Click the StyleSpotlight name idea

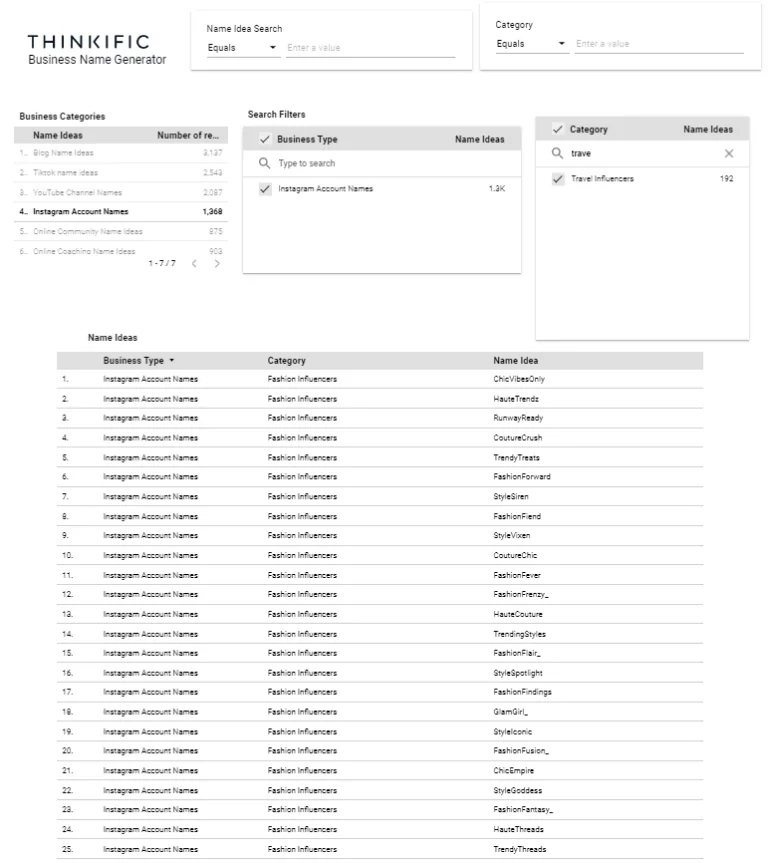click(518, 674)
